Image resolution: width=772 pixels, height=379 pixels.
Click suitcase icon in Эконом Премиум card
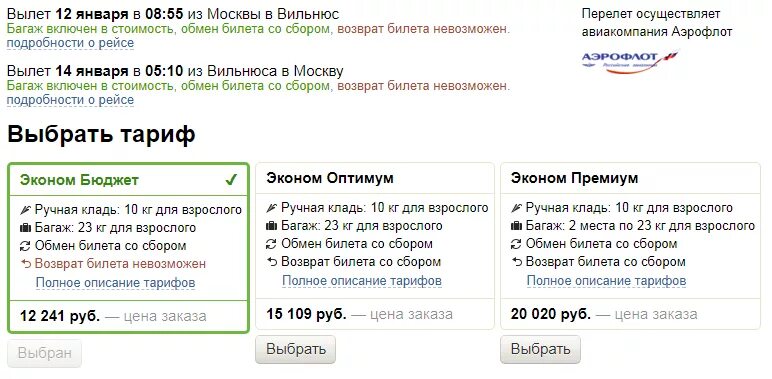(x=516, y=226)
